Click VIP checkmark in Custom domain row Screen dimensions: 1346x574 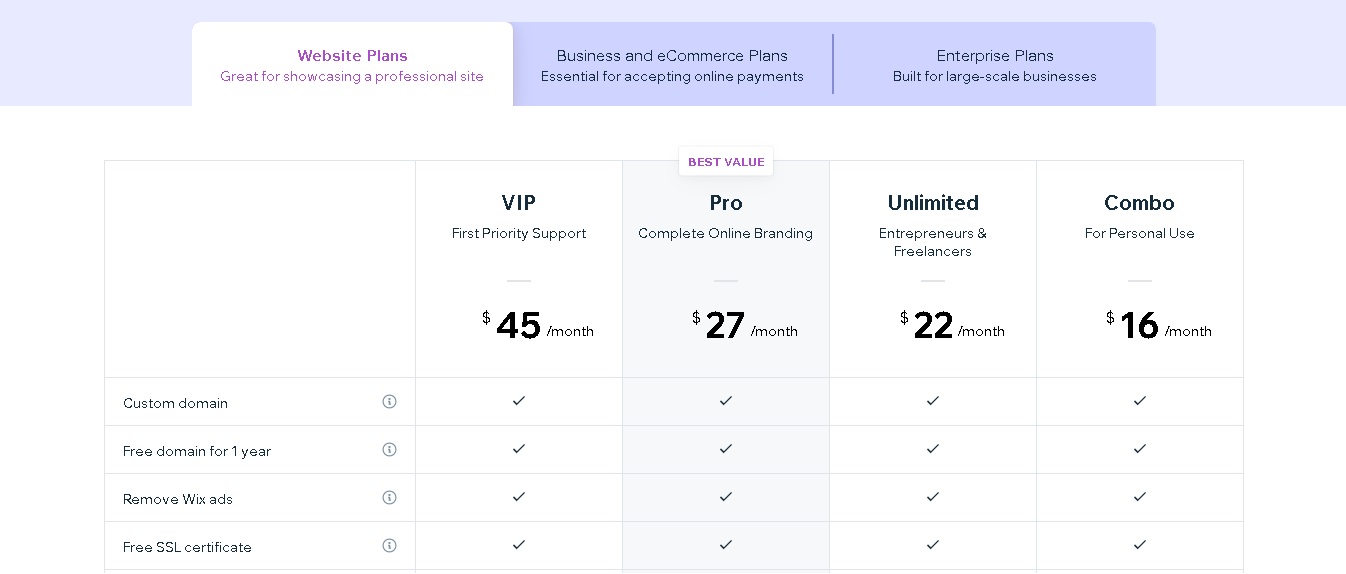click(518, 400)
